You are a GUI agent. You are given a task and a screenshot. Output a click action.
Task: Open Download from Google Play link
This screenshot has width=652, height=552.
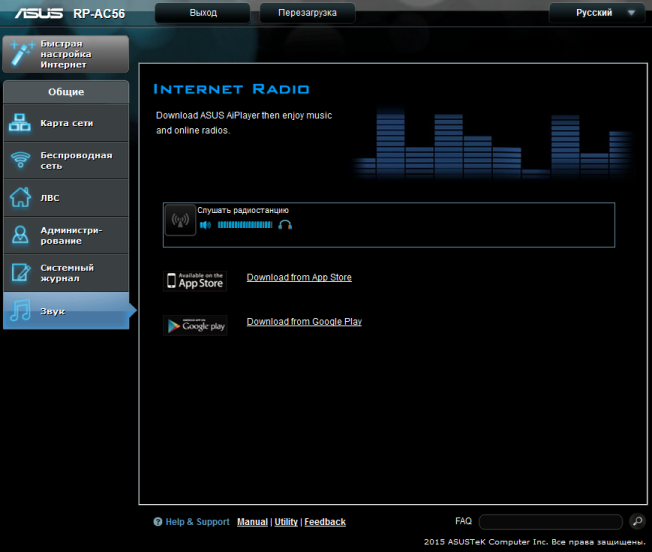[304, 322]
